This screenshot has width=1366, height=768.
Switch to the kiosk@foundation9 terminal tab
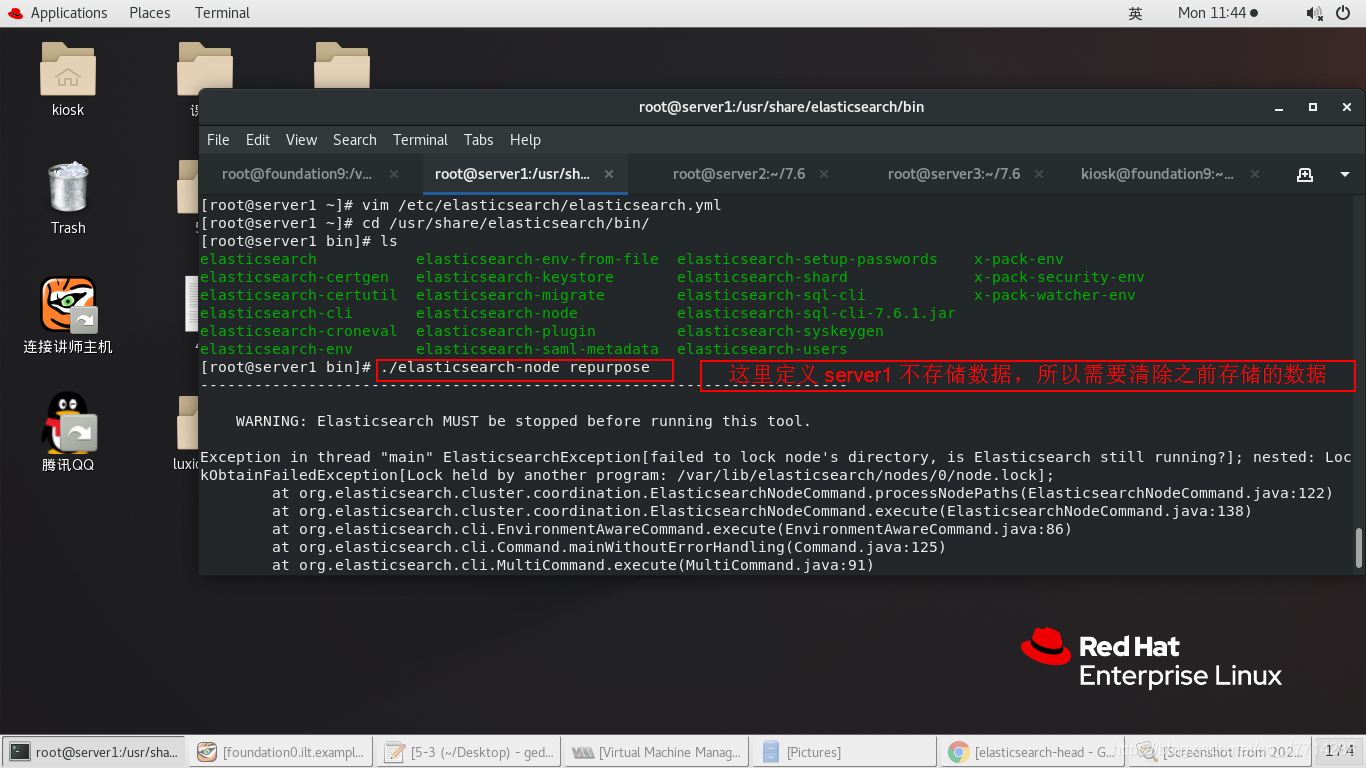coord(1157,174)
